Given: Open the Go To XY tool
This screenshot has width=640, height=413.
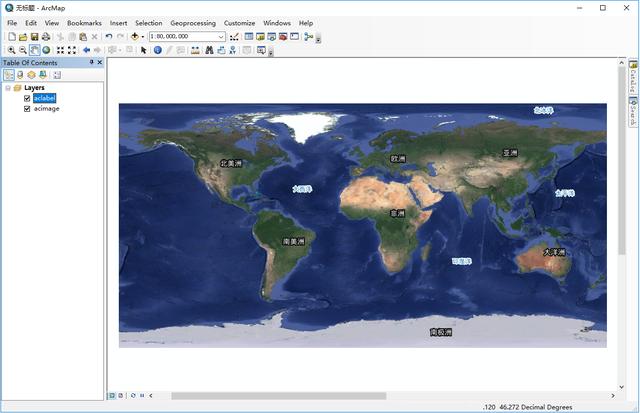Looking at the screenshot, I should pos(232,50).
